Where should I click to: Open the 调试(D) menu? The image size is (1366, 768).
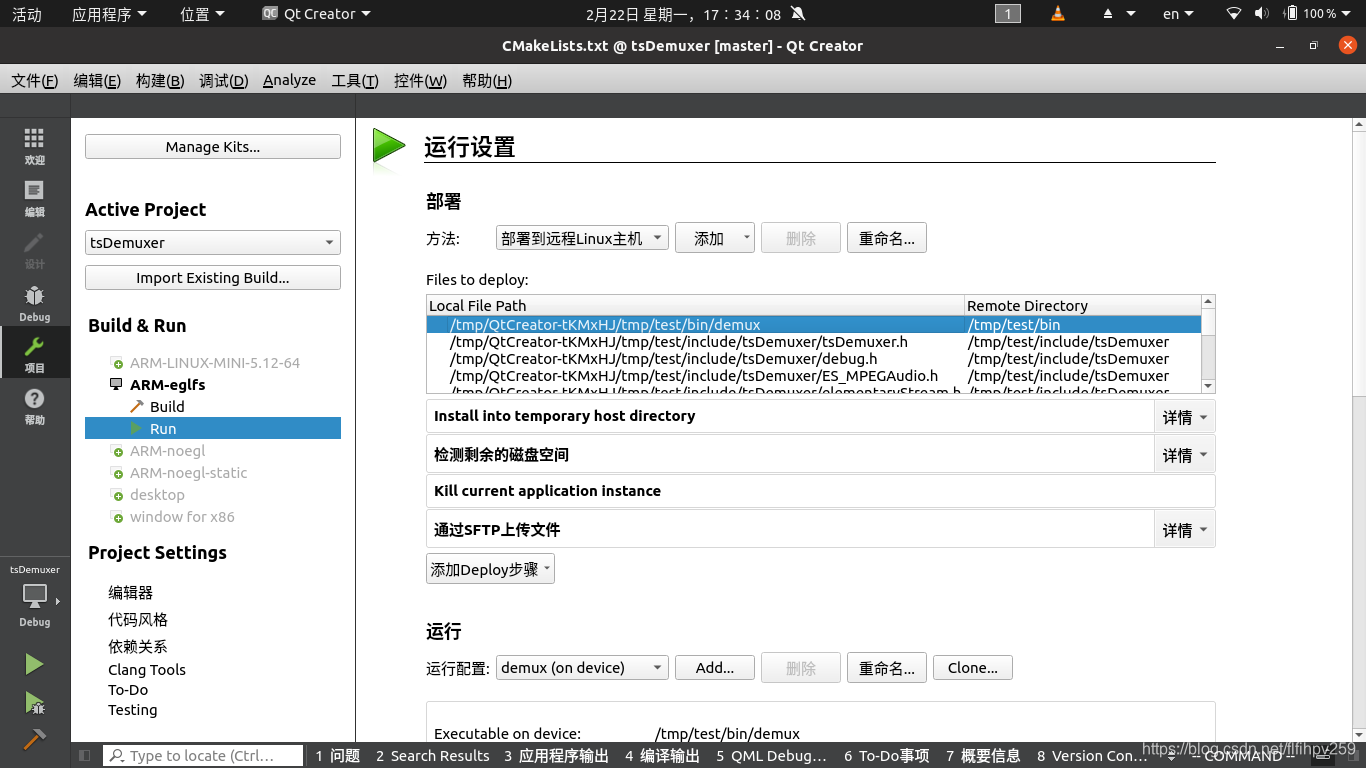(224, 81)
